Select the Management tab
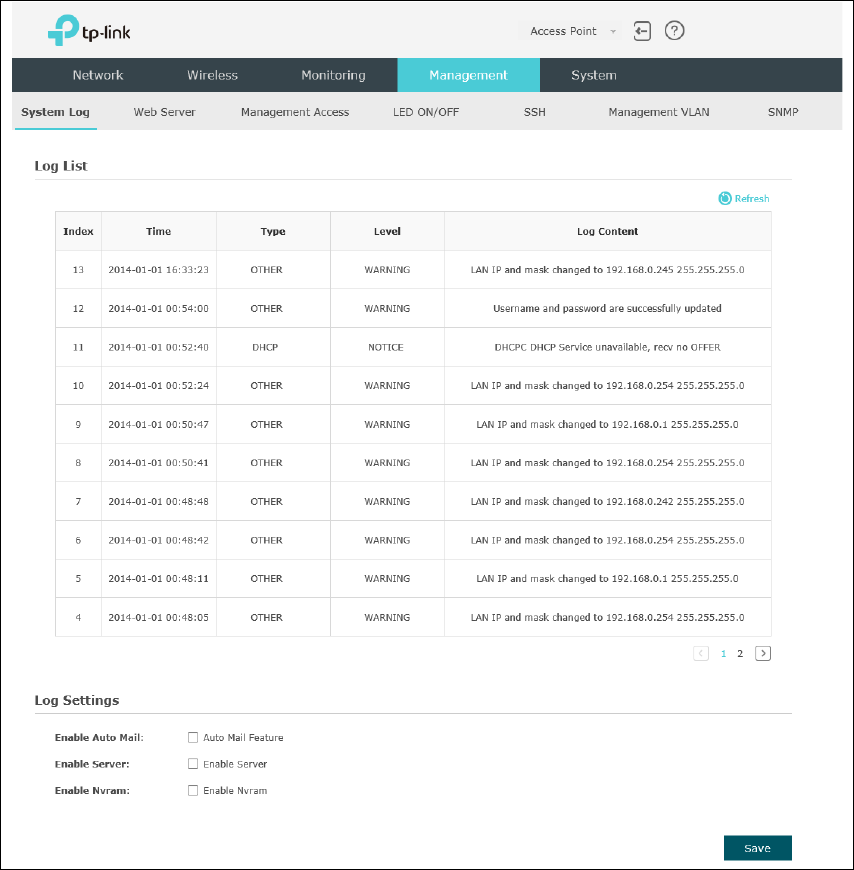The height and width of the screenshot is (870, 854). 468,75
